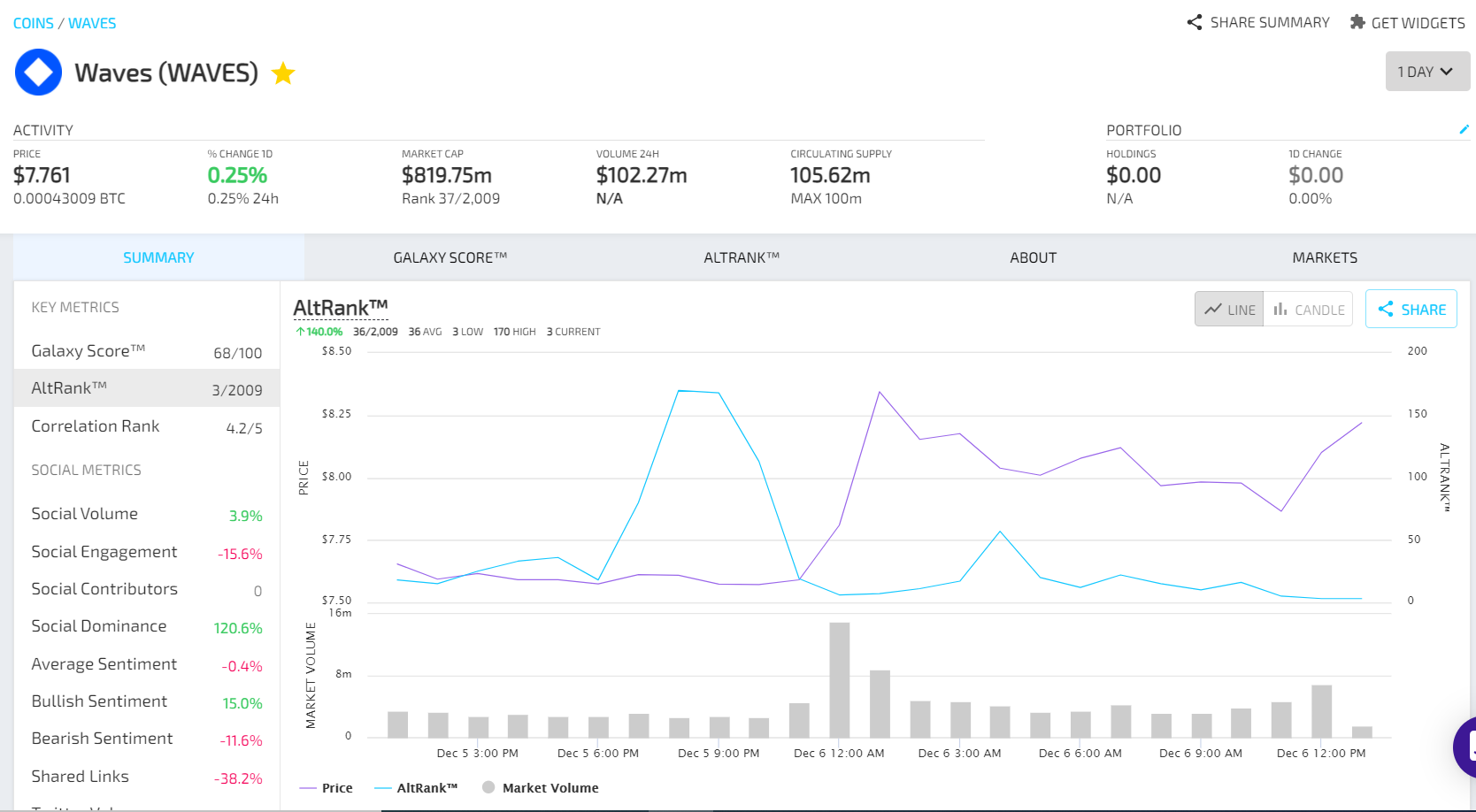Click the $7.761 price value

point(42,175)
